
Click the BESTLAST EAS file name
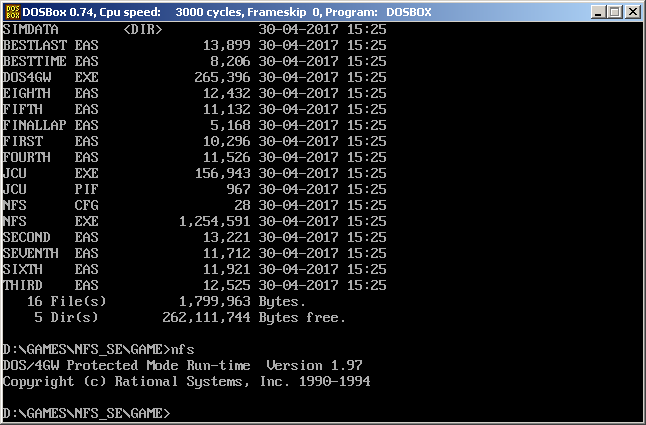pyautogui.click(x=51, y=45)
